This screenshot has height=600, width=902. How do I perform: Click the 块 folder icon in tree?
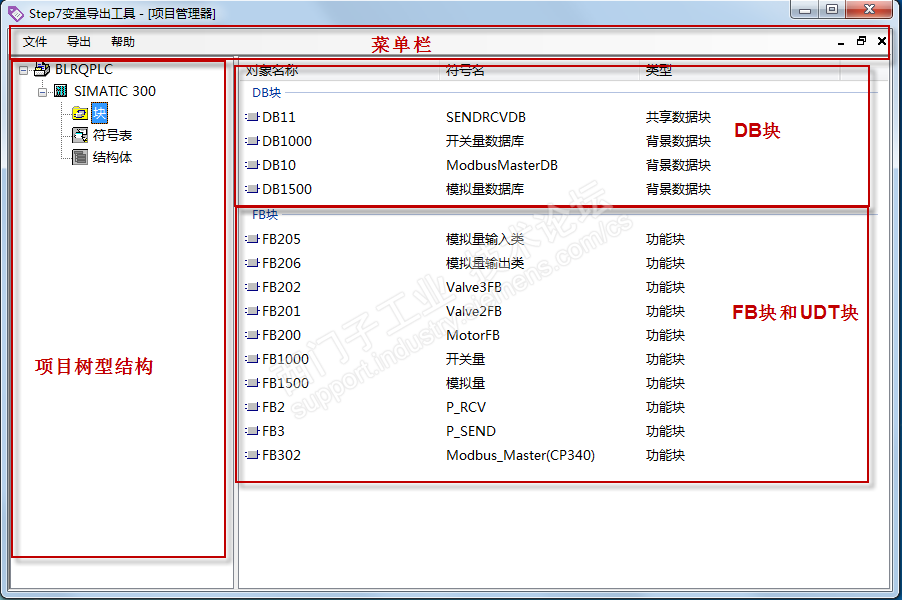tap(80, 113)
